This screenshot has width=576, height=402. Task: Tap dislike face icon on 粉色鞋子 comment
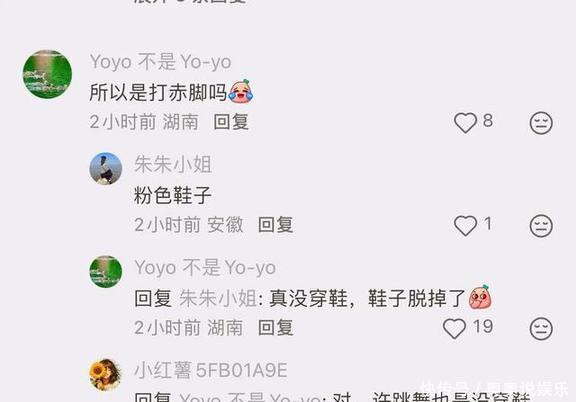pyautogui.click(x=541, y=225)
